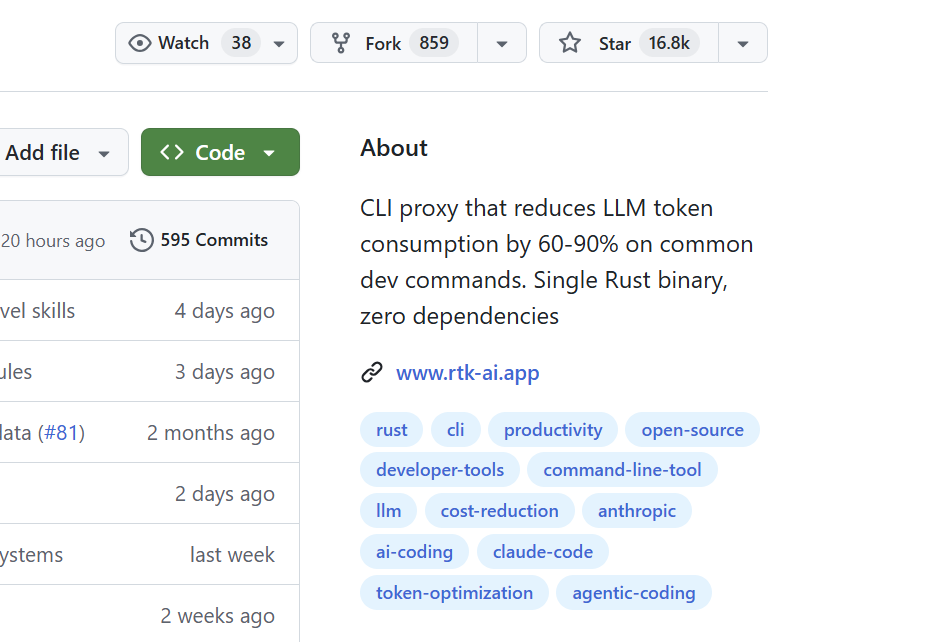
Task: Click the fork count 859
Action: coord(434,43)
